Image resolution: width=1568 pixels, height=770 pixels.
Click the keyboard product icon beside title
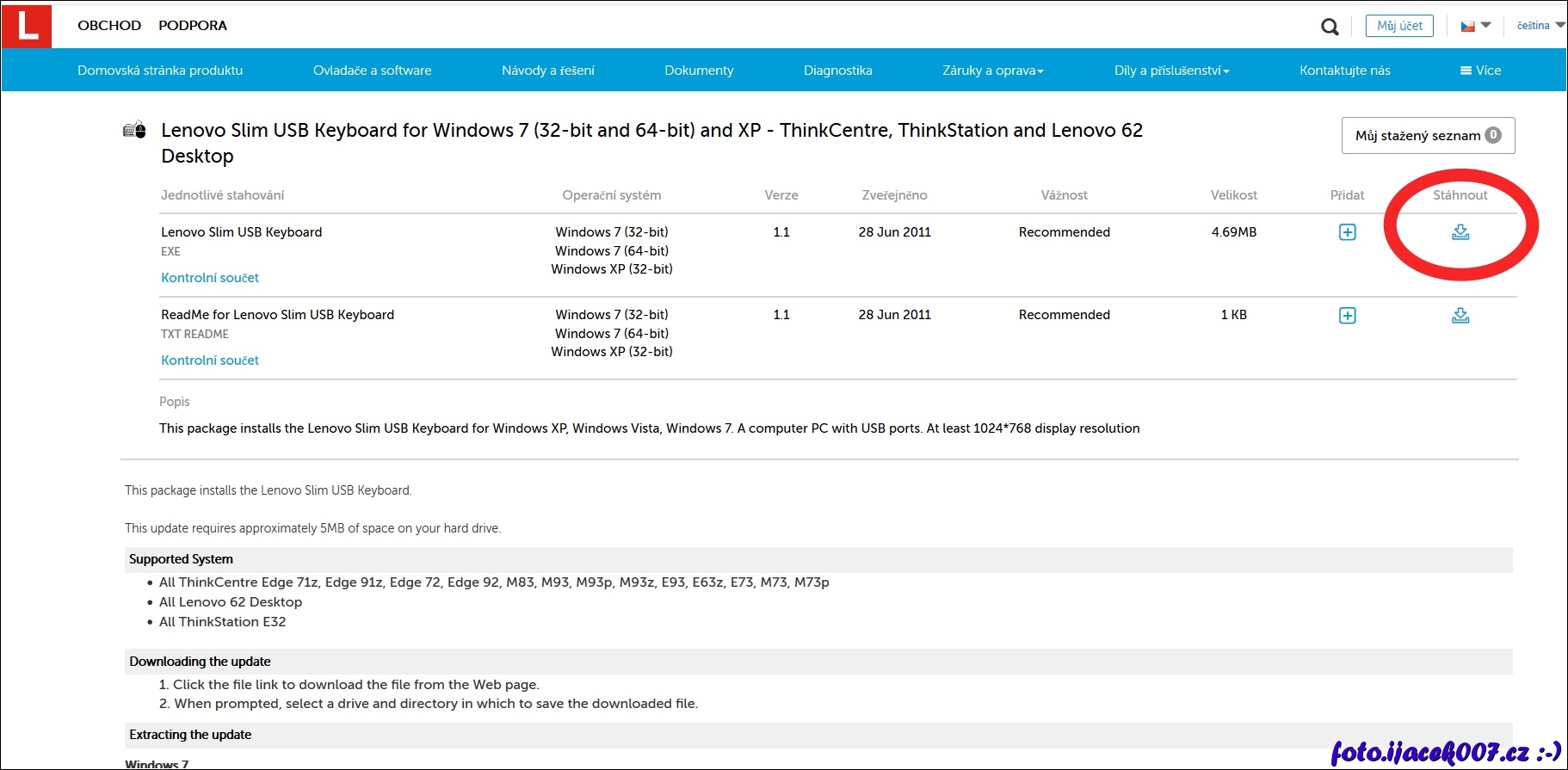pyautogui.click(x=134, y=131)
